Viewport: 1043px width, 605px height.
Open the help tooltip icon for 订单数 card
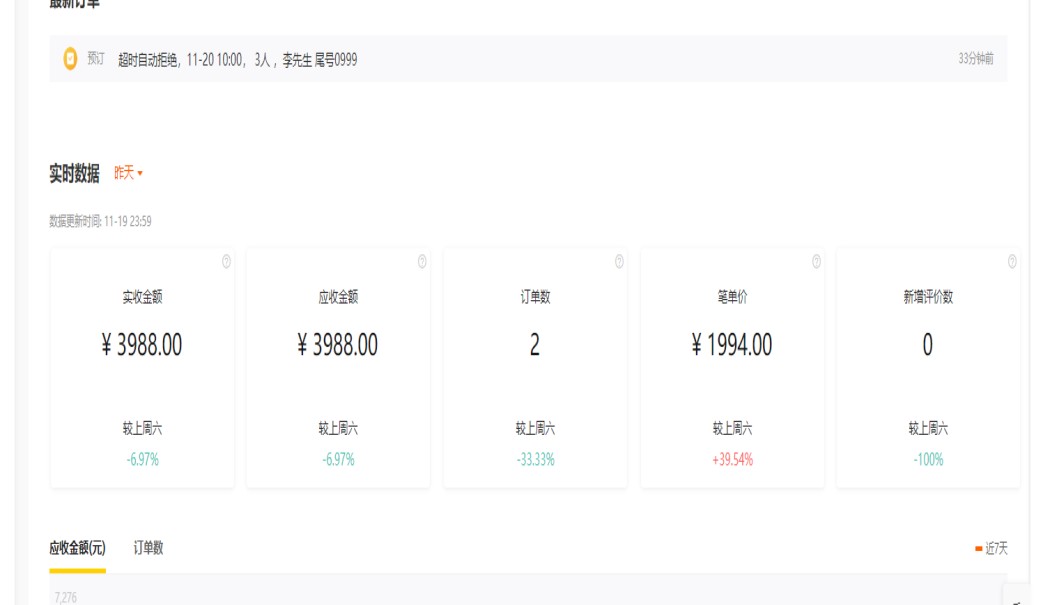tap(619, 262)
